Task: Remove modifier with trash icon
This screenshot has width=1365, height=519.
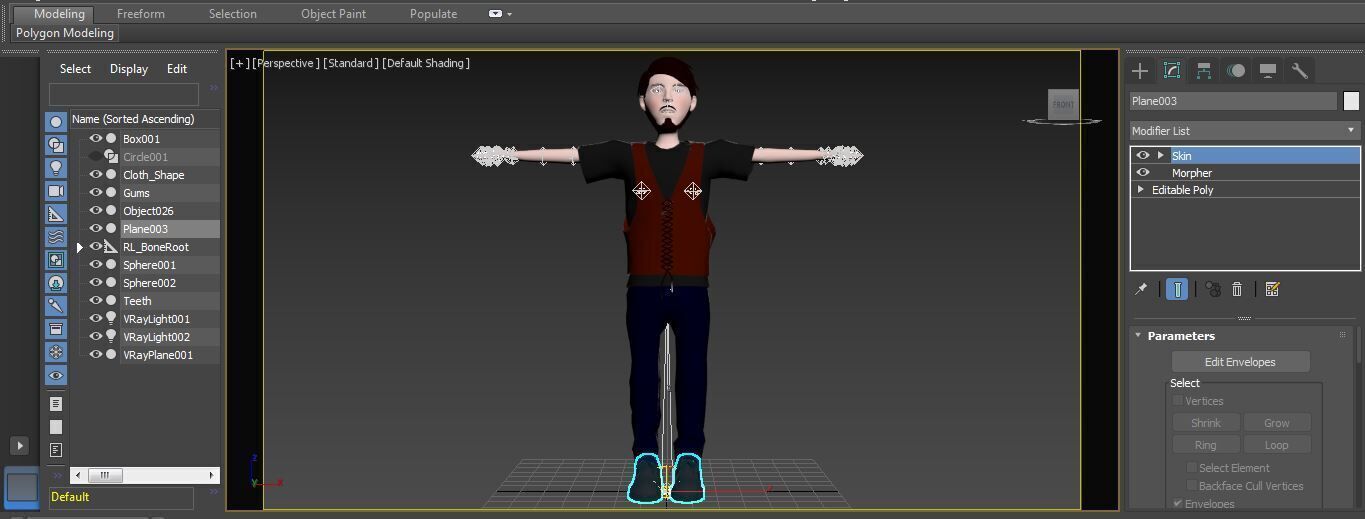Action: click(x=1237, y=289)
